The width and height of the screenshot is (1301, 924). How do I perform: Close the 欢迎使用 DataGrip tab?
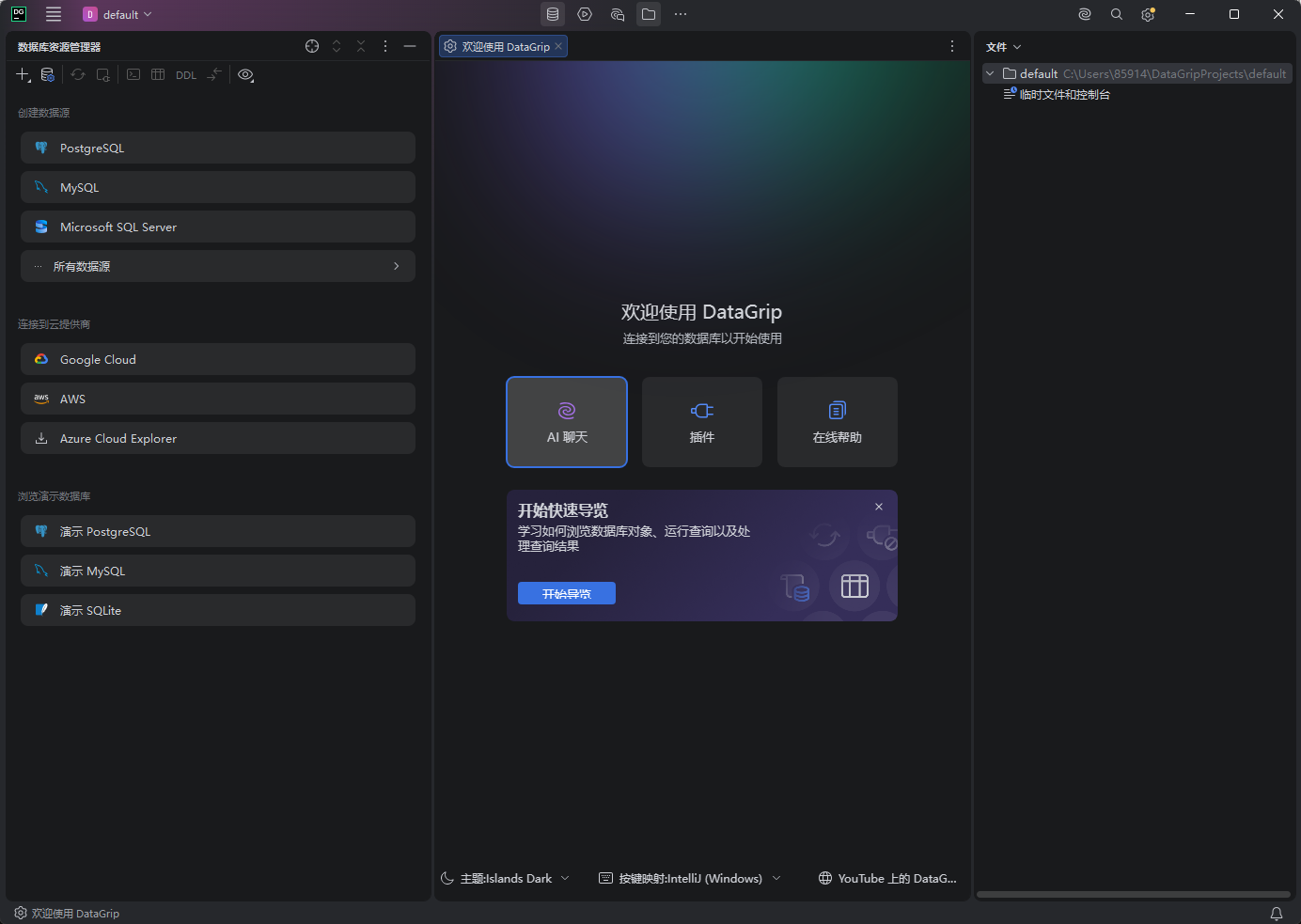click(x=558, y=46)
